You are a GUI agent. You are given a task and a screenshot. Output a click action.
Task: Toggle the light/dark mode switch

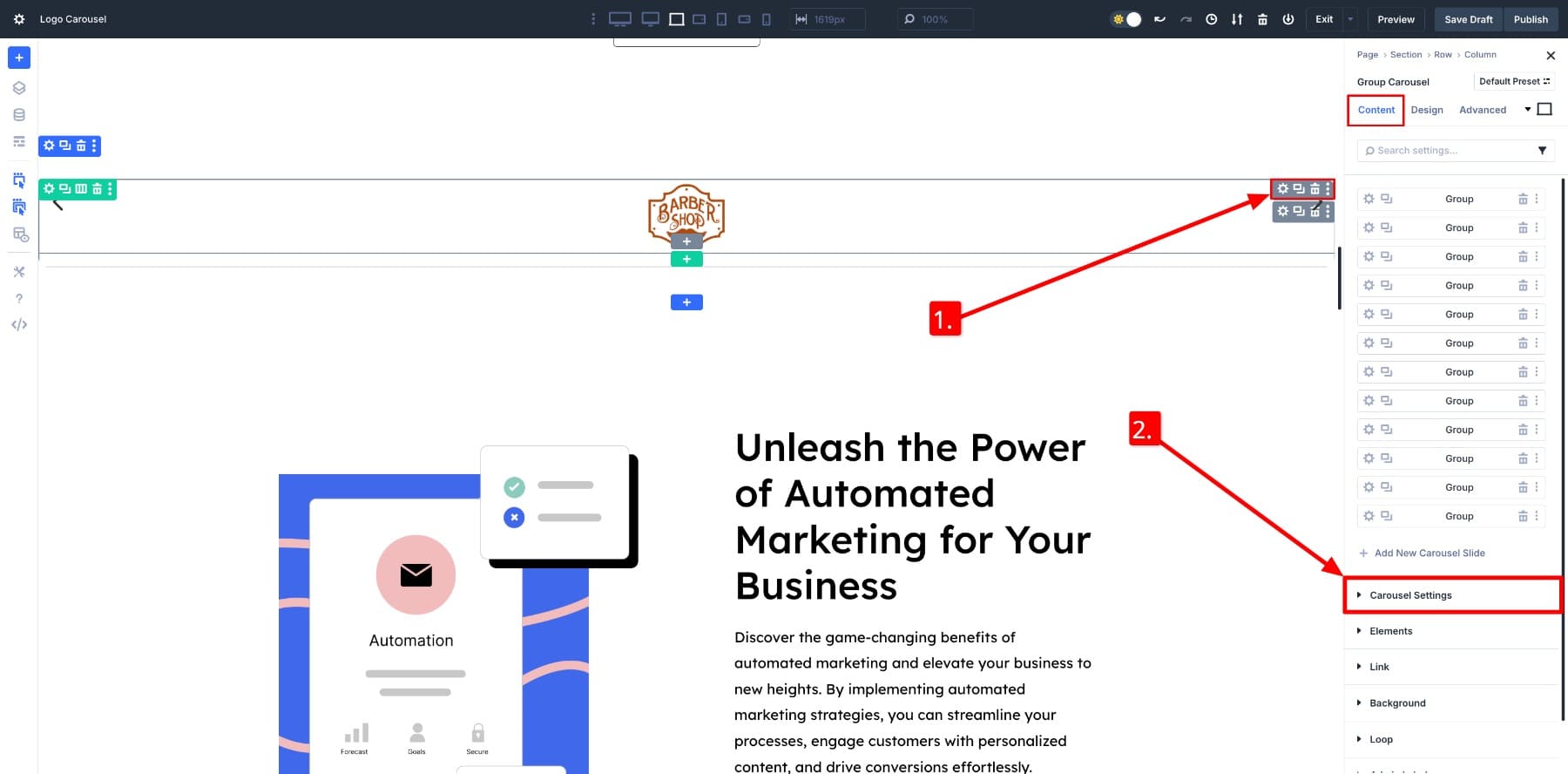pos(1126,19)
